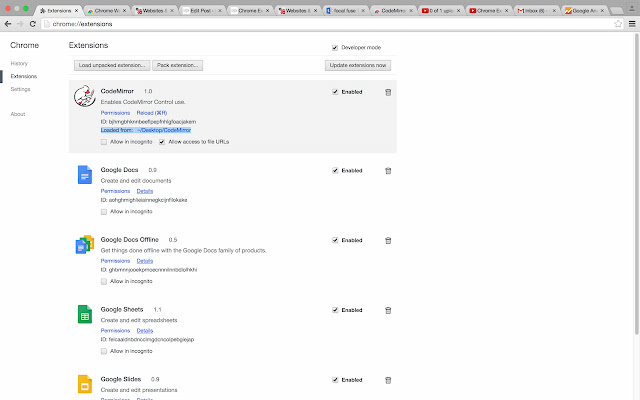Bookmark this page with the star icon

618,24
